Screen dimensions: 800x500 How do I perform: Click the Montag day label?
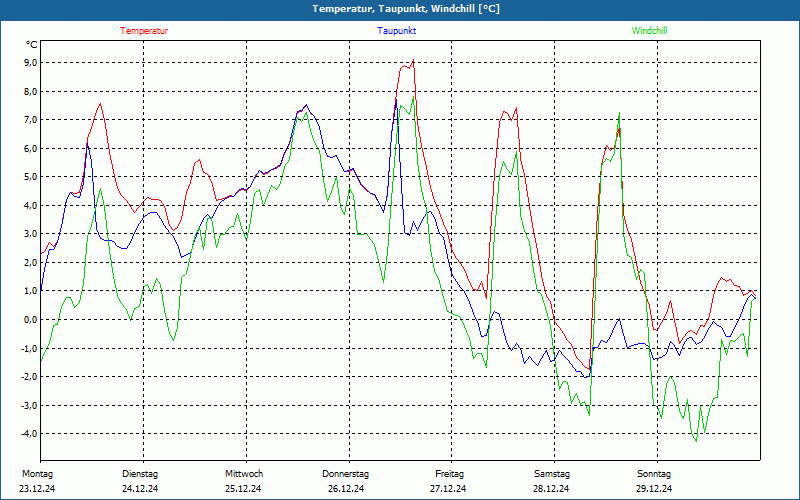pos(37,474)
